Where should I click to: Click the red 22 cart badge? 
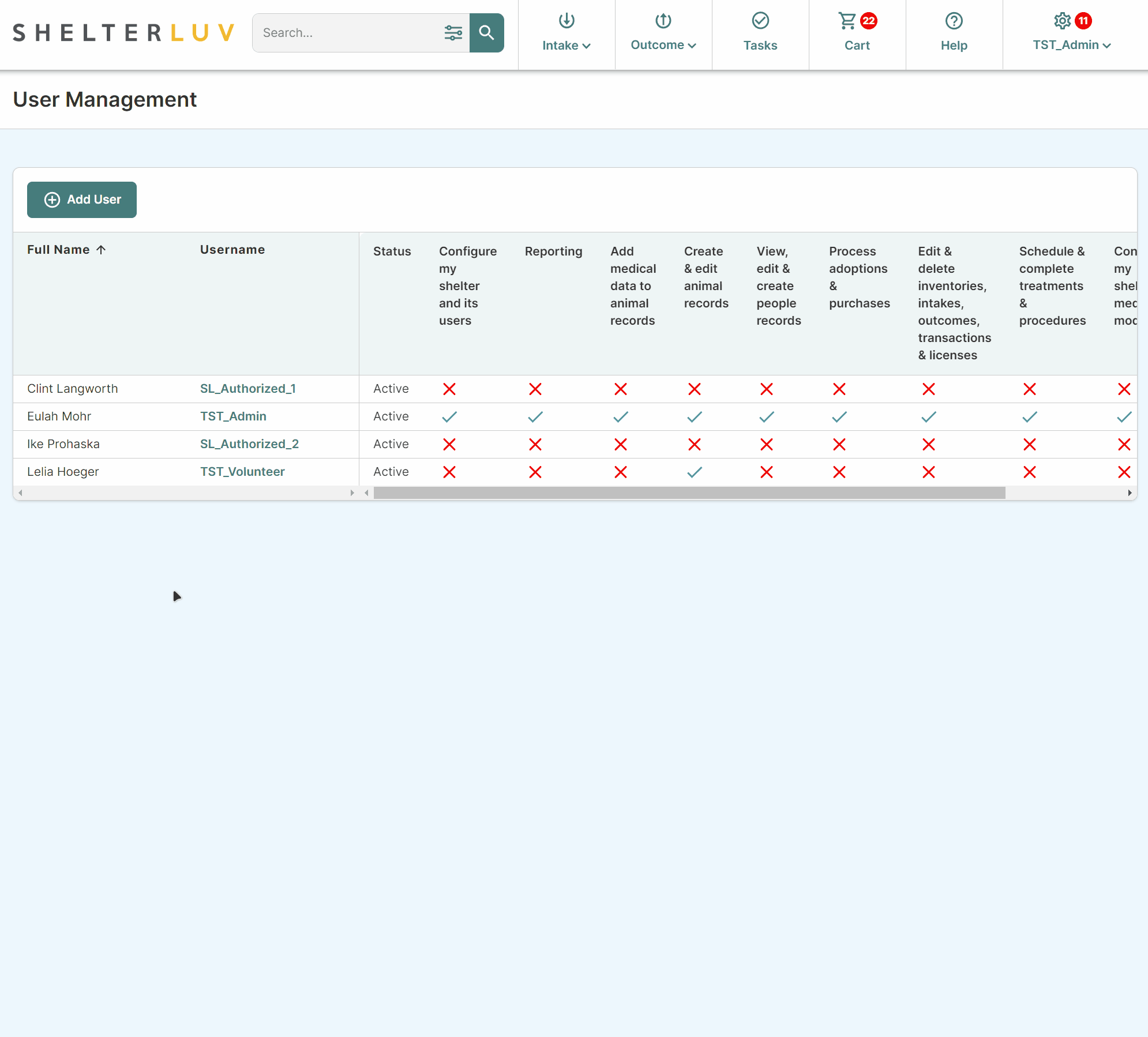[869, 21]
